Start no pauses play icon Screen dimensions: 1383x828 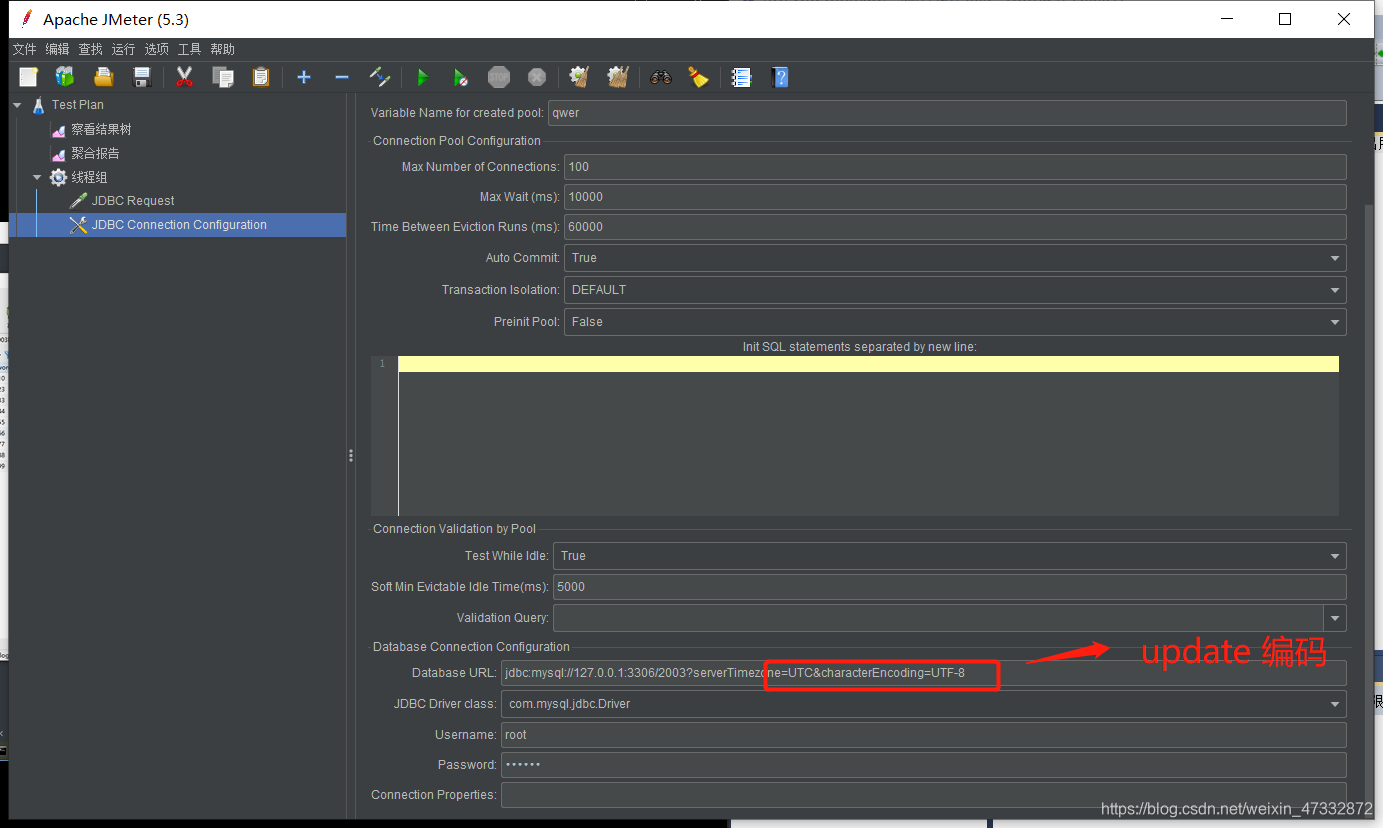click(x=460, y=77)
